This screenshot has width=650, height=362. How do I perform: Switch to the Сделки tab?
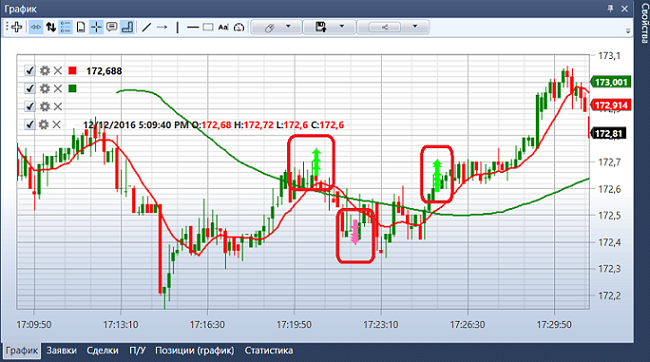pyautogui.click(x=102, y=351)
